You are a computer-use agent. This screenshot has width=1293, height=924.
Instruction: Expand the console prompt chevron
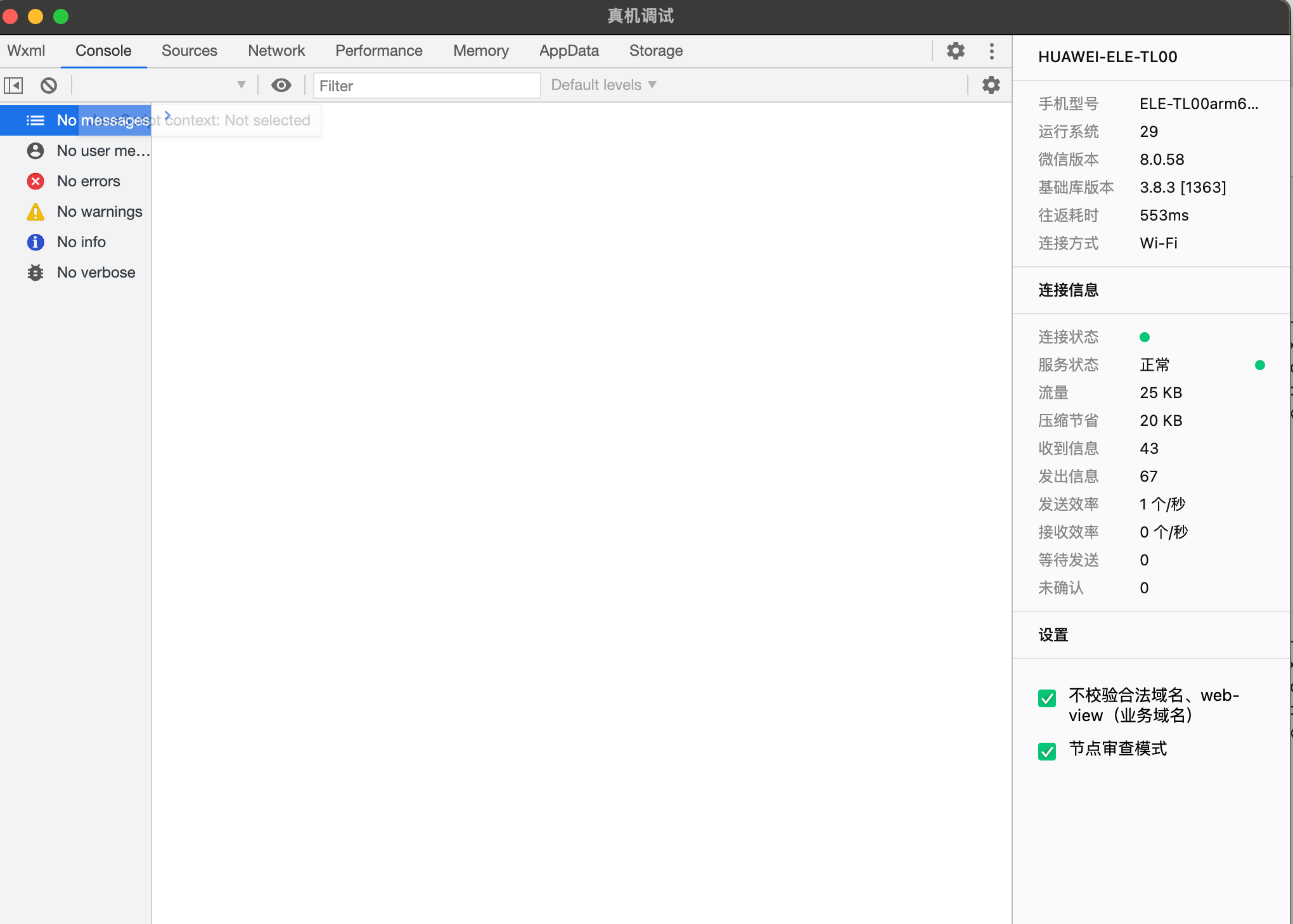[167, 115]
